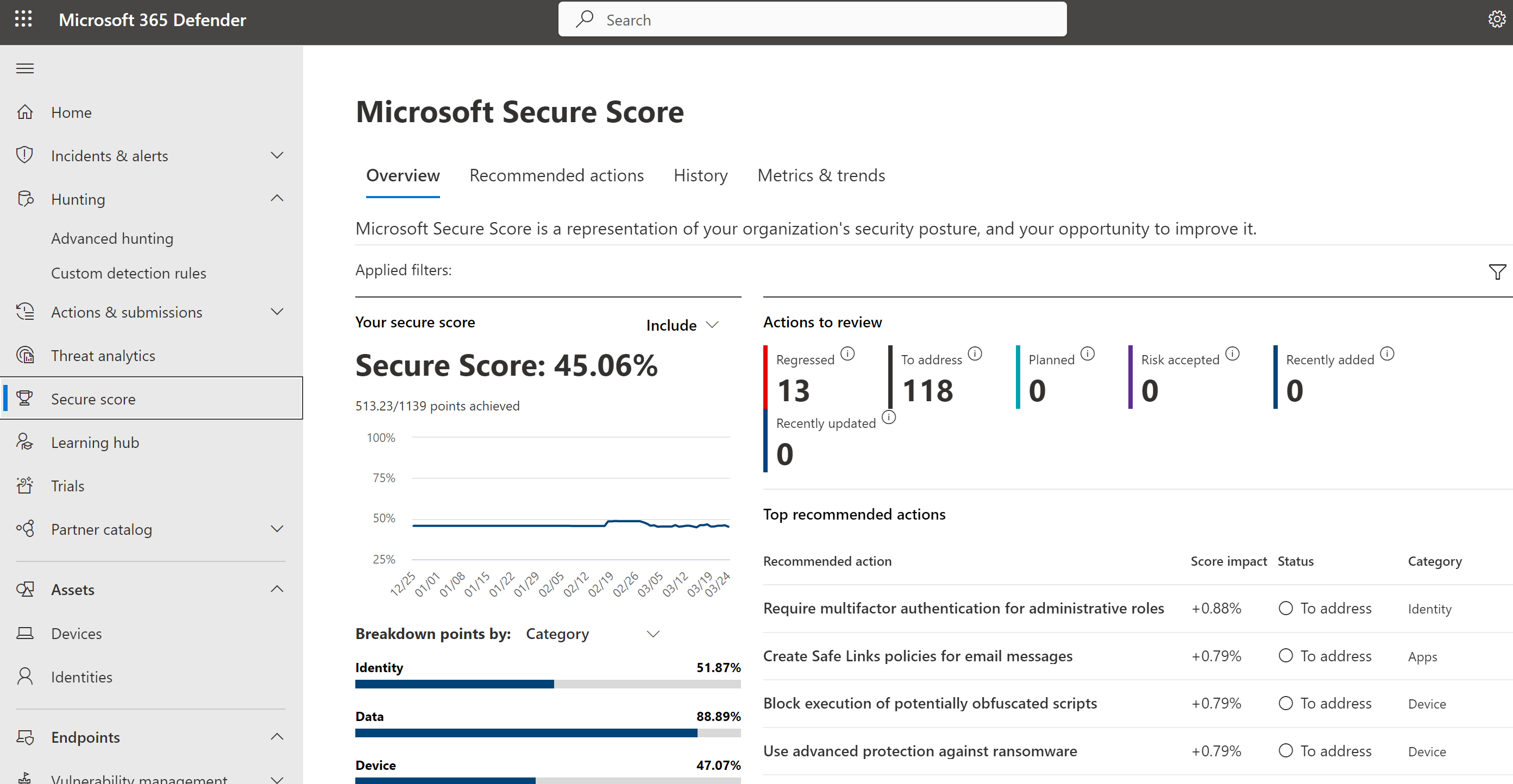
Task: Open the Breakdown points by Category dropdown
Action: point(592,634)
